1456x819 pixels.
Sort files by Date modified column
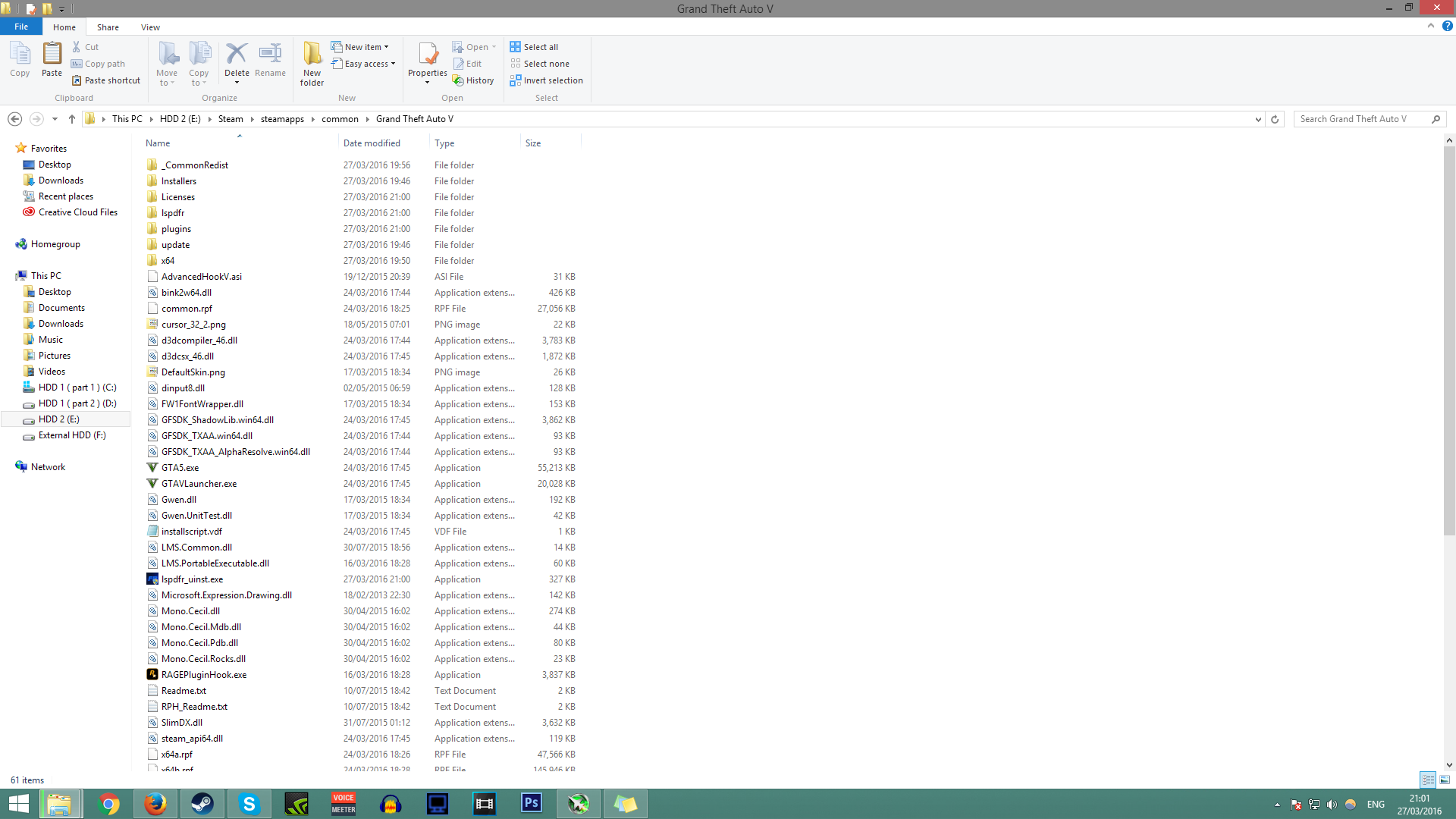click(372, 143)
